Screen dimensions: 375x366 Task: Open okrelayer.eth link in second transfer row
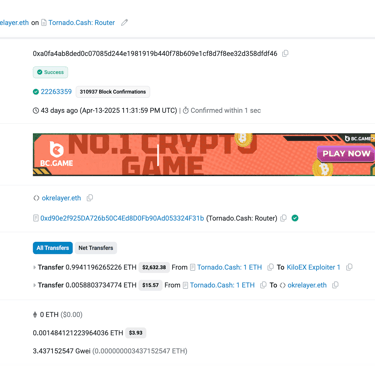307,285
